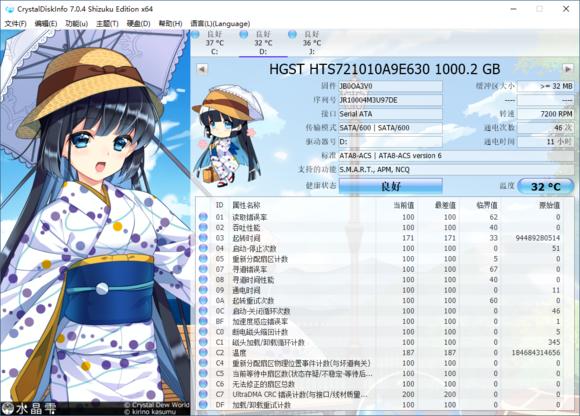Select raw value 345 in C1 row
The height and width of the screenshot is (416, 580).
[x=554, y=342]
